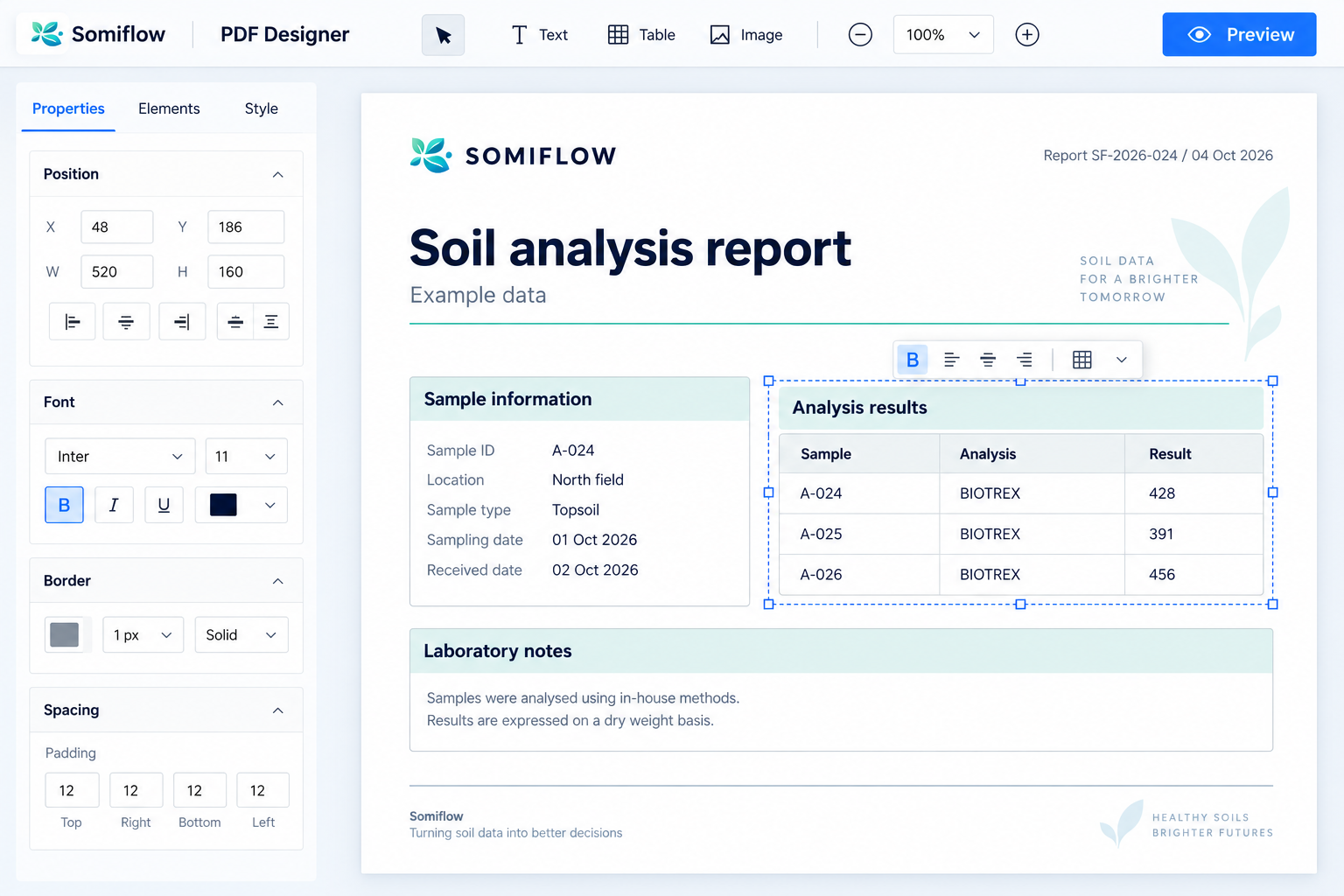The height and width of the screenshot is (896, 1344).
Task: Align element to right edge
Action: point(182,322)
